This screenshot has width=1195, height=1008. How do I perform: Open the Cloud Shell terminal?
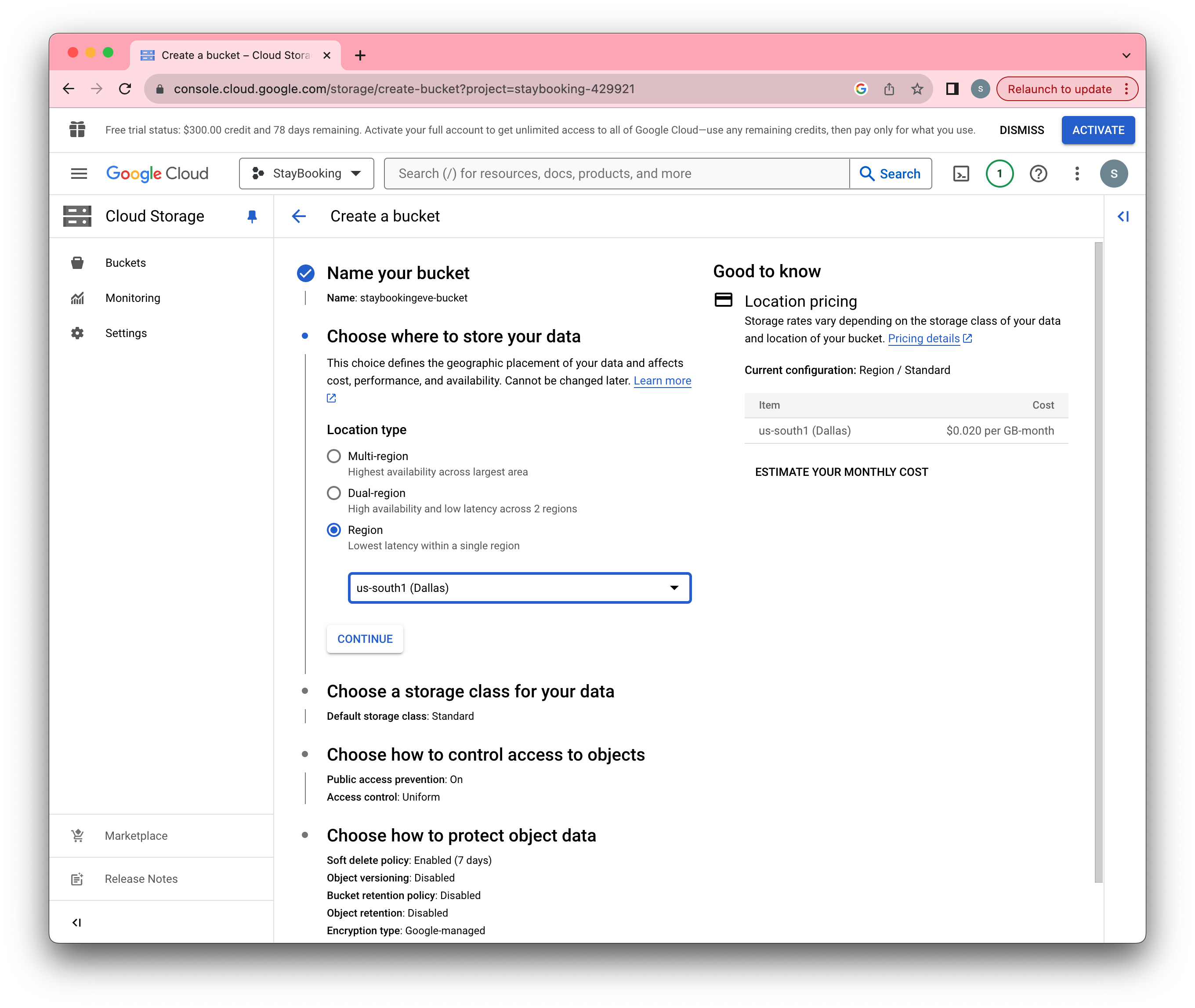pyautogui.click(x=962, y=173)
